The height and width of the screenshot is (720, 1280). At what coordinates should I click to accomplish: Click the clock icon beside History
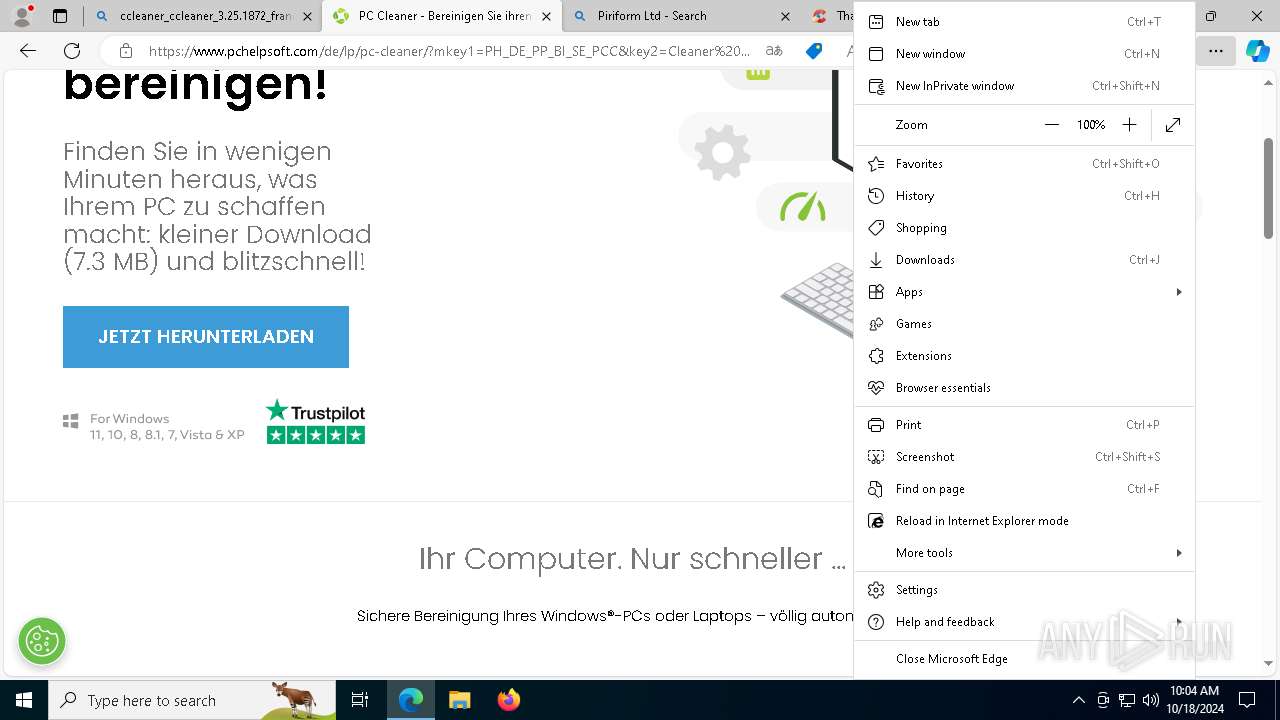876,196
